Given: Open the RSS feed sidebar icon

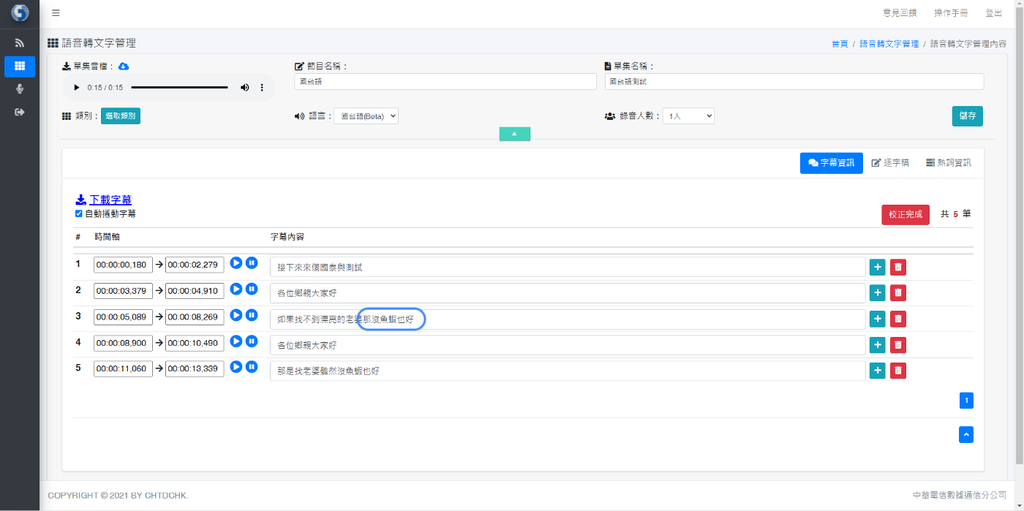Looking at the screenshot, I should 20,44.
